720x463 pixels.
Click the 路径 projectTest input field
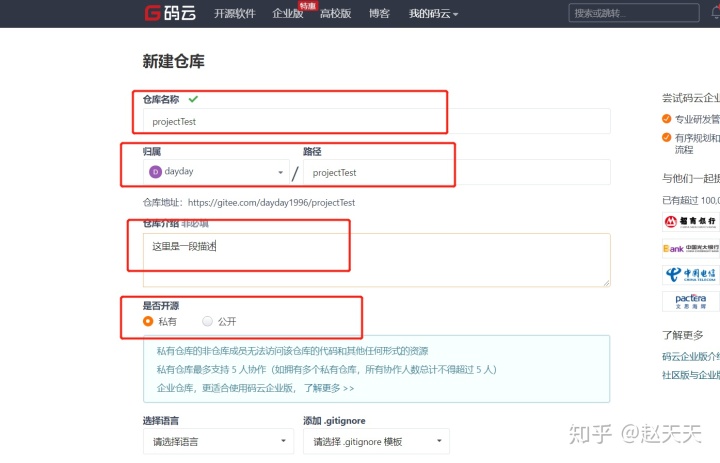click(456, 172)
